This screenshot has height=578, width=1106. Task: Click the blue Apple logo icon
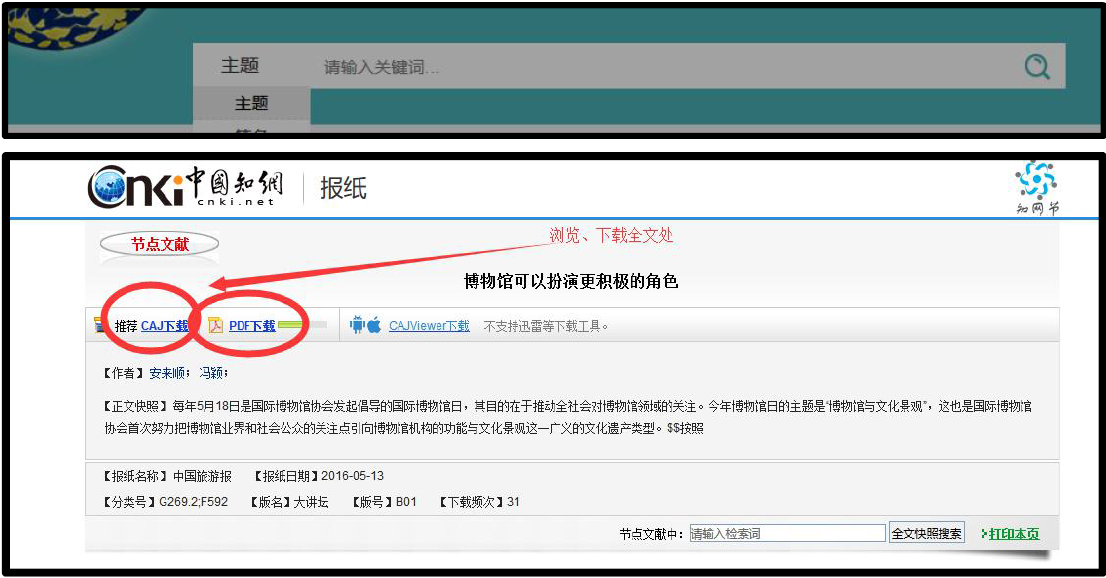(374, 325)
